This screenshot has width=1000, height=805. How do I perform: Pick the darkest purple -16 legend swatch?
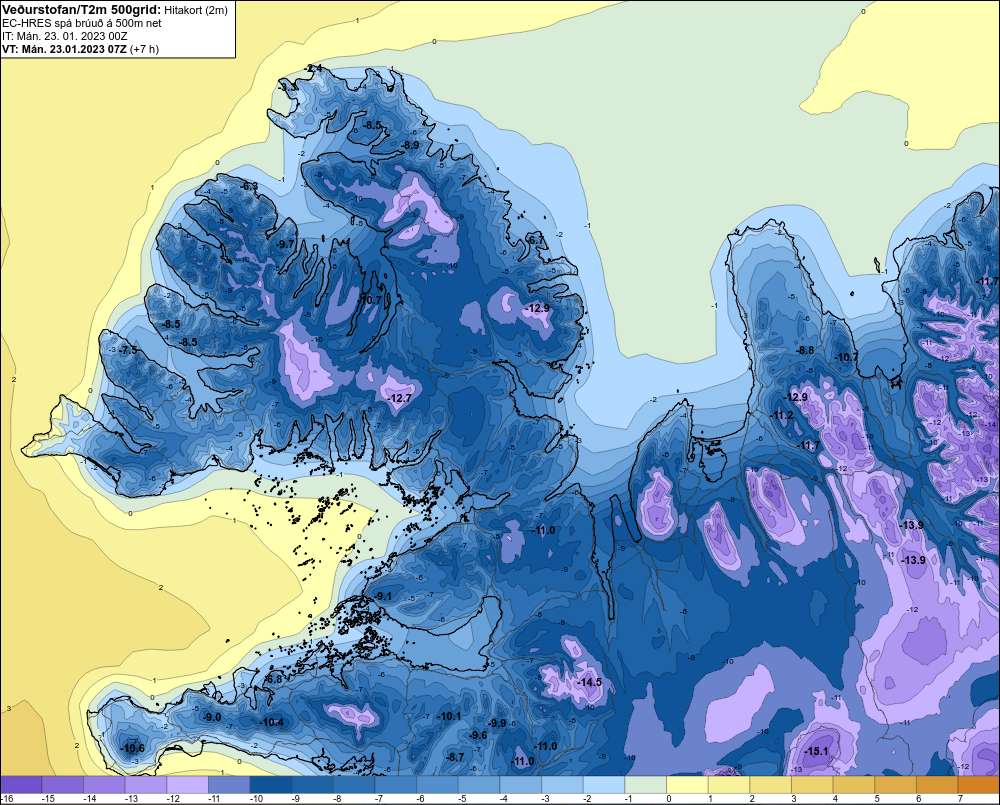pyautogui.click(x=21, y=784)
